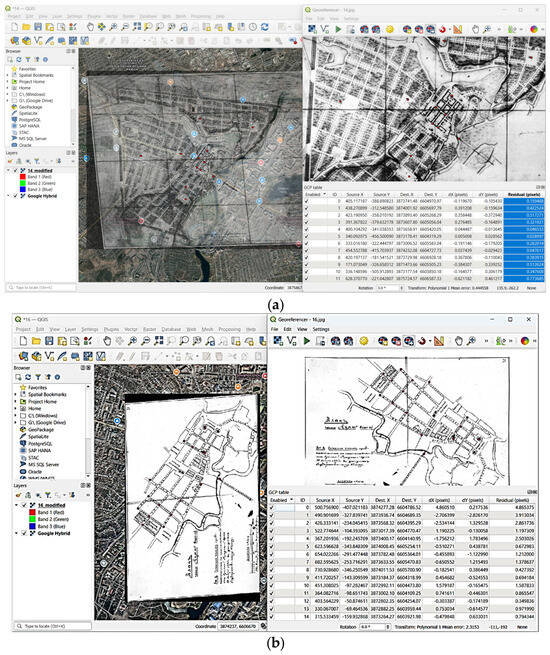
Task: Expand Spatial Bookmarks in lower Browser panel
Action: pyautogui.click(x=17, y=394)
